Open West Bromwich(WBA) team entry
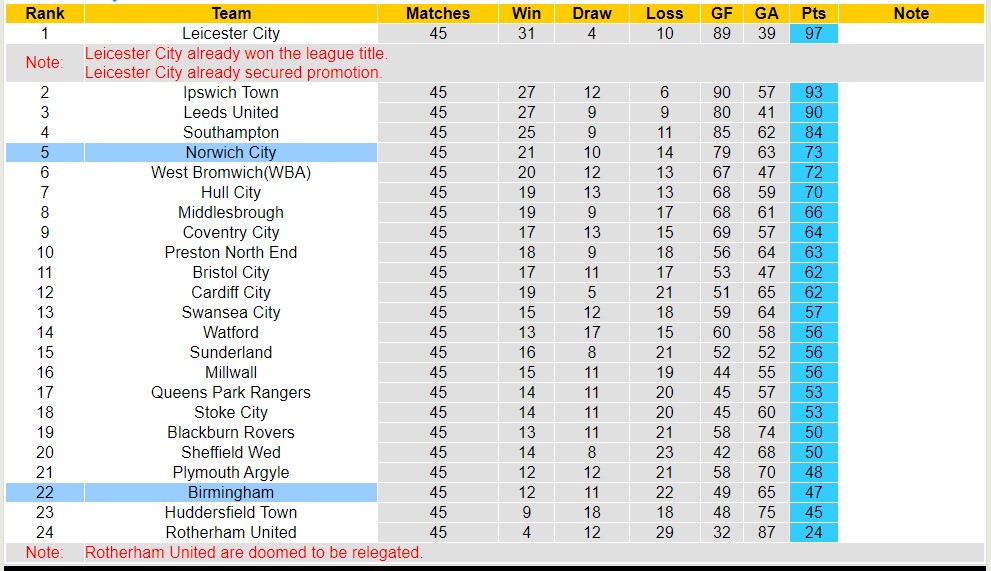This screenshot has height=571, width=991. (231, 172)
